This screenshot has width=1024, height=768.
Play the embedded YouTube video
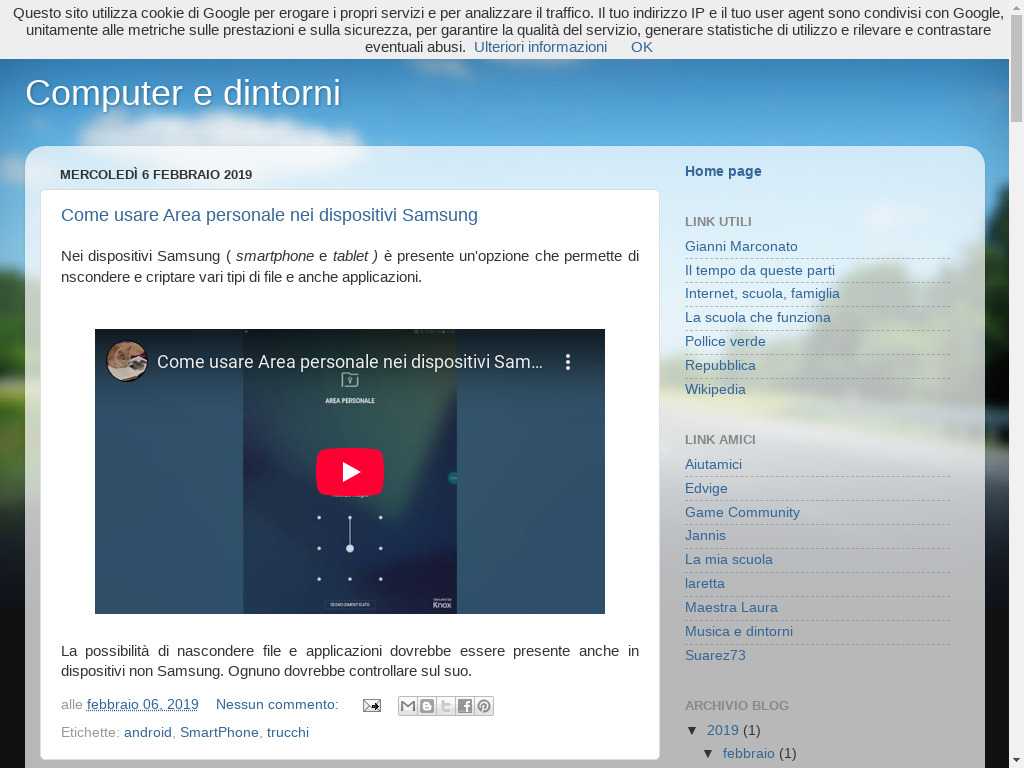click(350, 472)
